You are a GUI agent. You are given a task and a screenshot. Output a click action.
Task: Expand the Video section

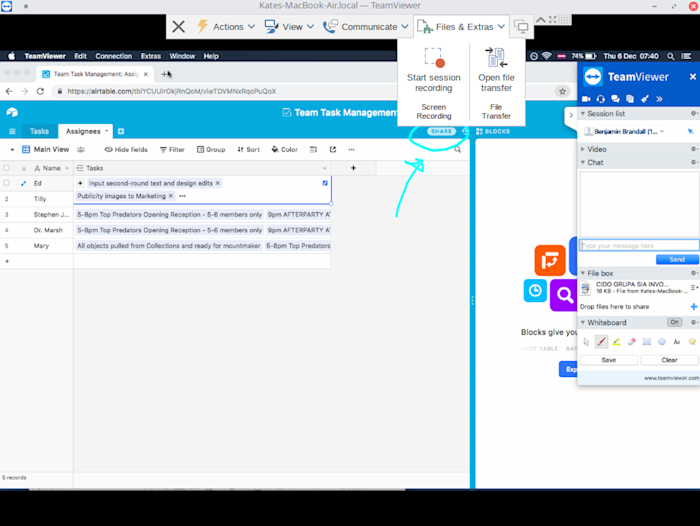(583, 149)
